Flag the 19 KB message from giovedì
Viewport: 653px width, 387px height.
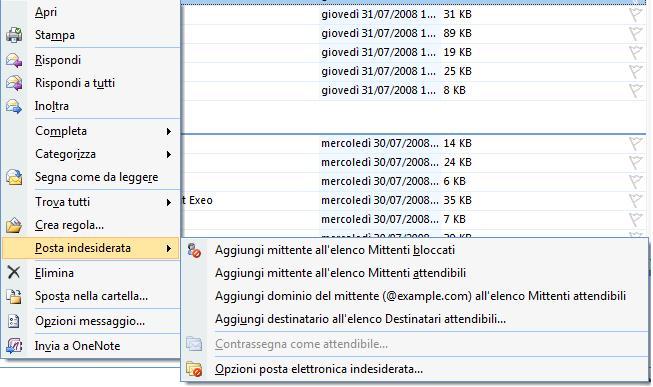tap(636, 53)
